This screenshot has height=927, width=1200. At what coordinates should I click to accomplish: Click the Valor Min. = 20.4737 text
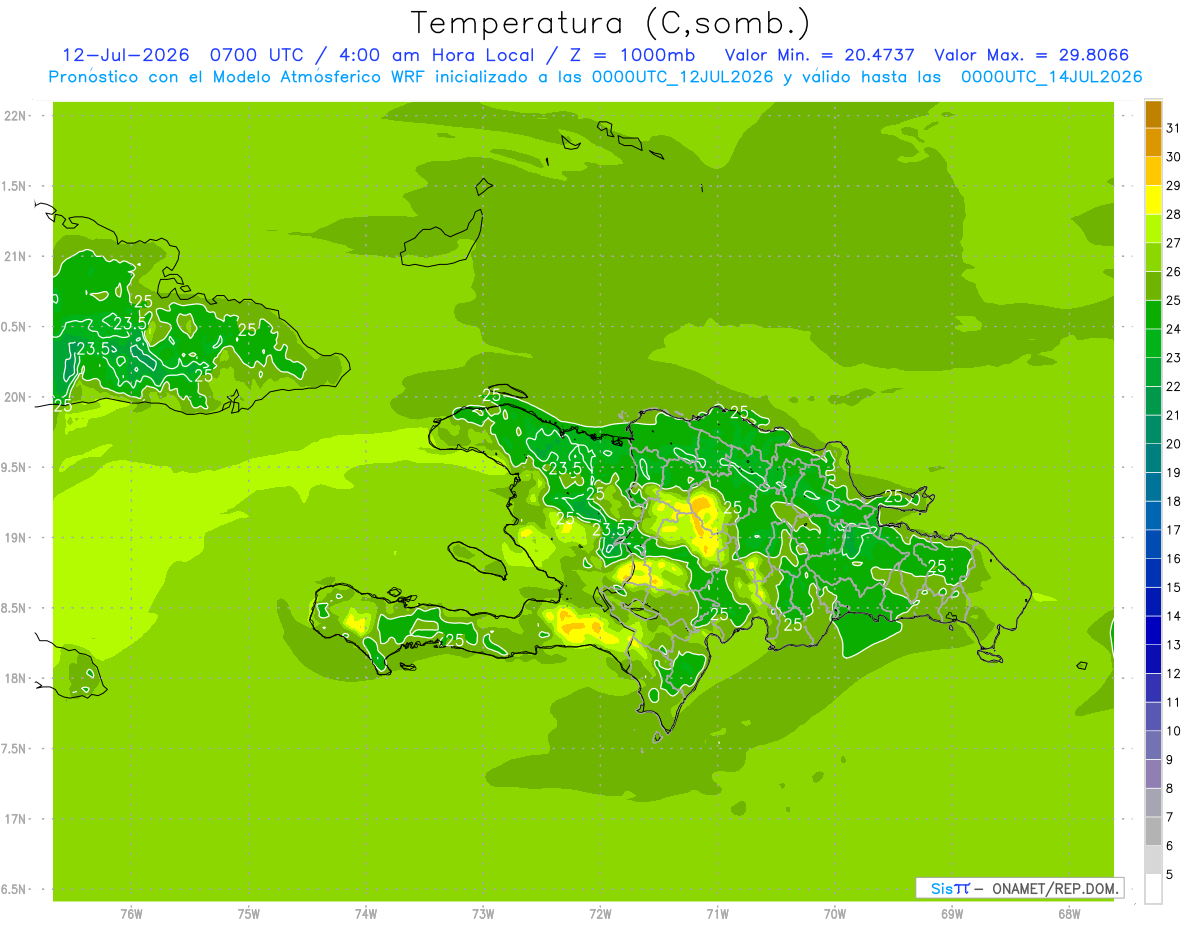point(823,55)
